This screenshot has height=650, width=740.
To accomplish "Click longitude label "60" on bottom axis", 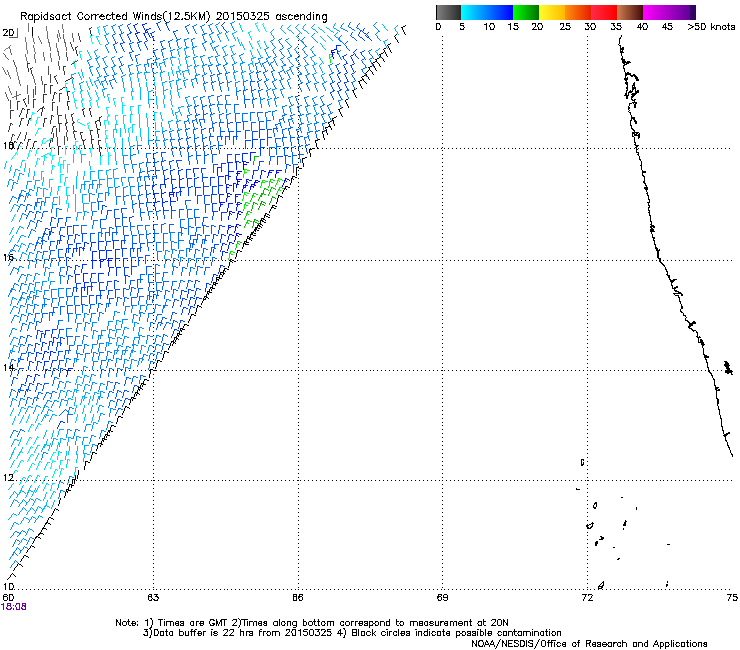I will [x=8, y=598].
